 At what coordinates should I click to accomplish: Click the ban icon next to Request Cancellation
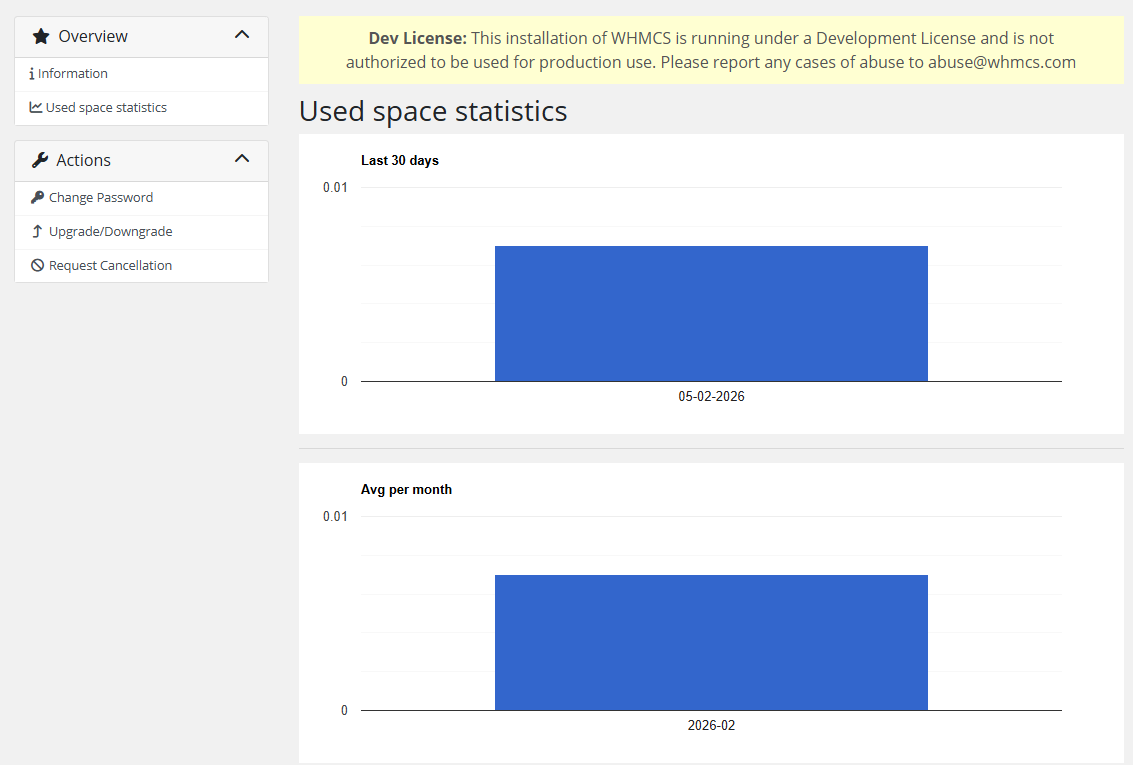pos(37,265)
